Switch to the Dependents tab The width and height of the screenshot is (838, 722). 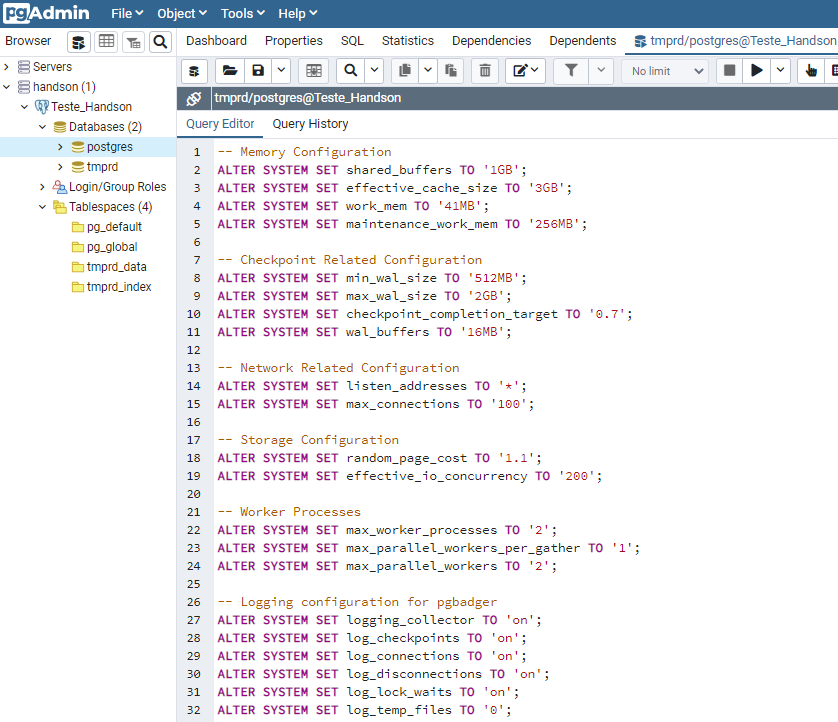583,41
